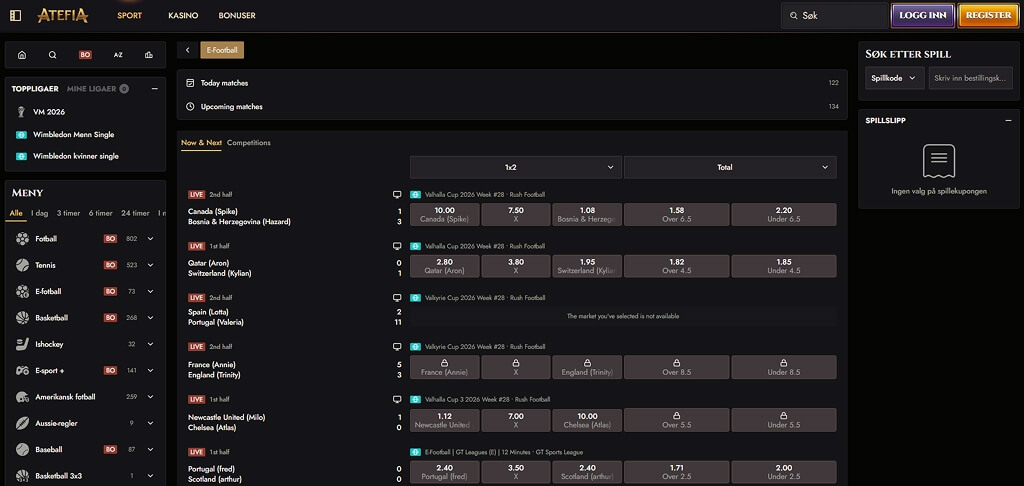Bet on Over 6.5 at 1.58
The height and width of the screenshot is (486, 1024).
pos(677,215)
